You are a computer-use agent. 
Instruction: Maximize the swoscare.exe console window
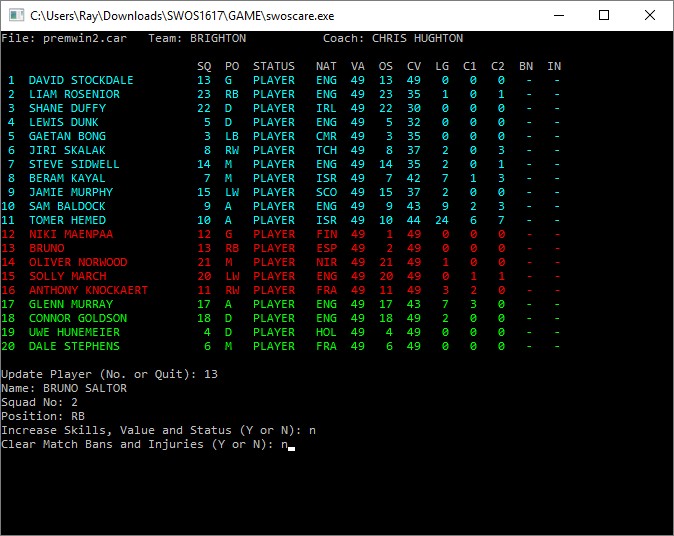pos(604,15)
